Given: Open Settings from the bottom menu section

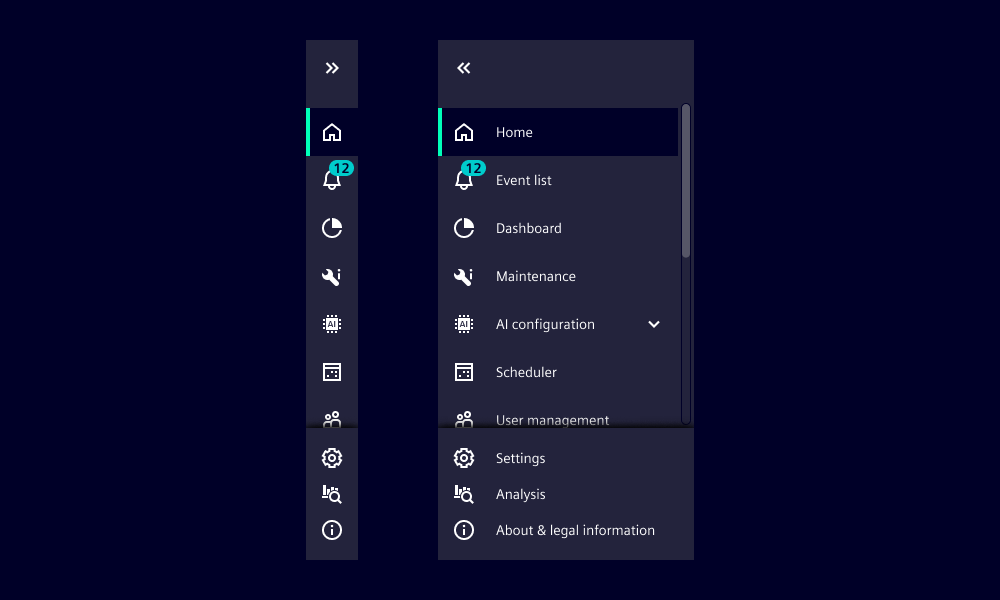Looking at the screenshot, I should point(520,457).
